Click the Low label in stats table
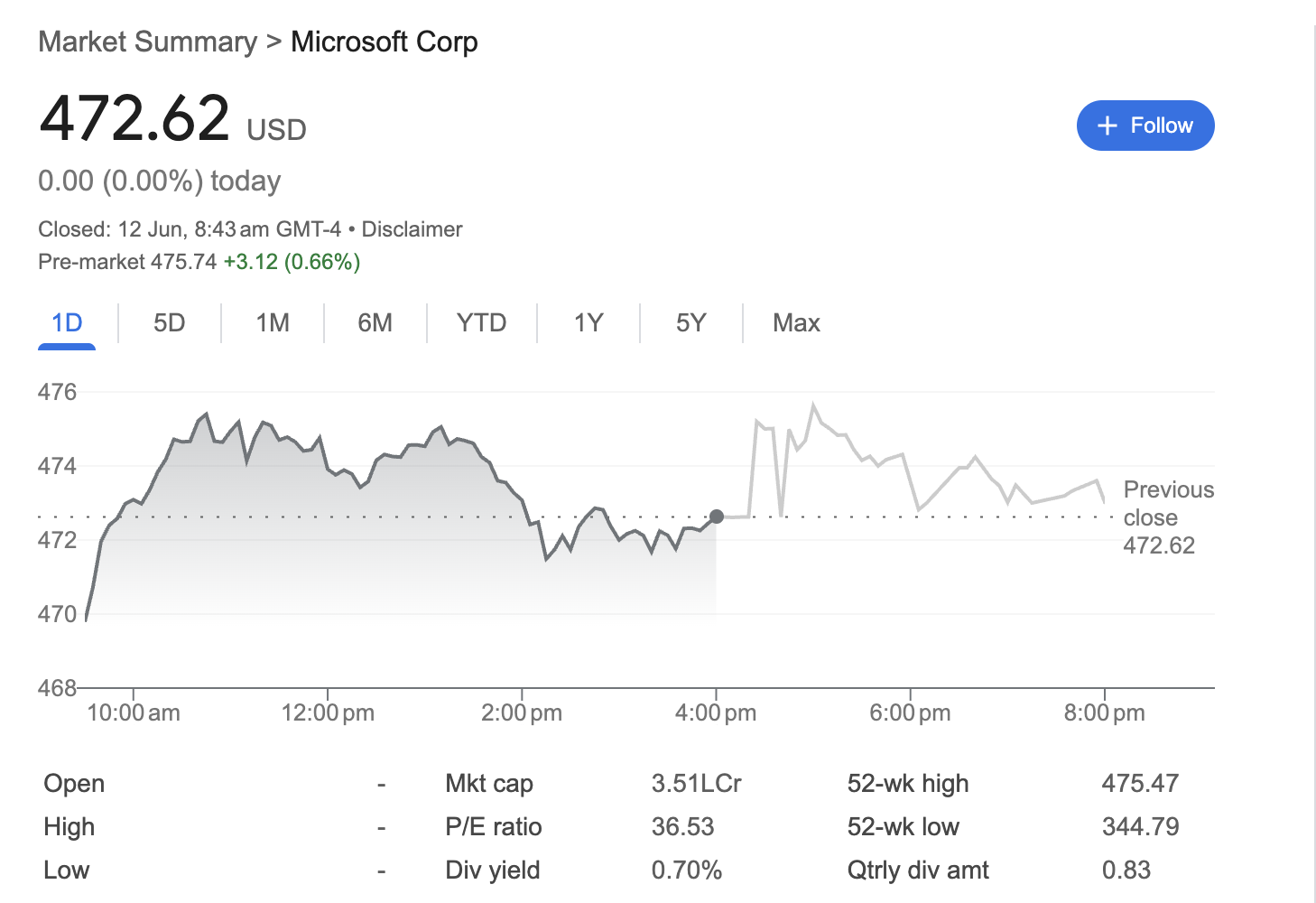This screenshot has width=1316, height=903. [x=66, y=870]
